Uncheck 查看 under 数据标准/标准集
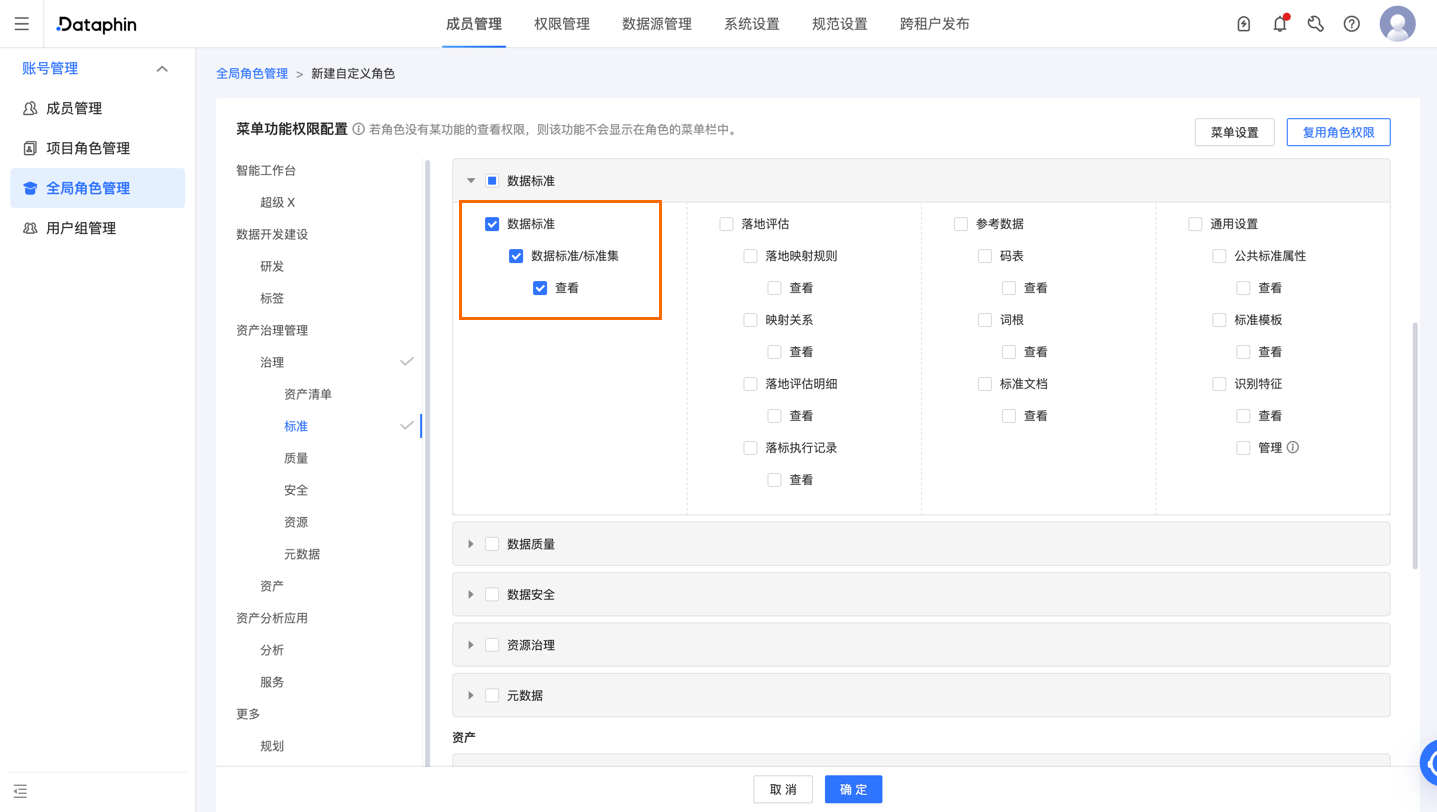The image size is (1437, 812). (x=540, y=288)
